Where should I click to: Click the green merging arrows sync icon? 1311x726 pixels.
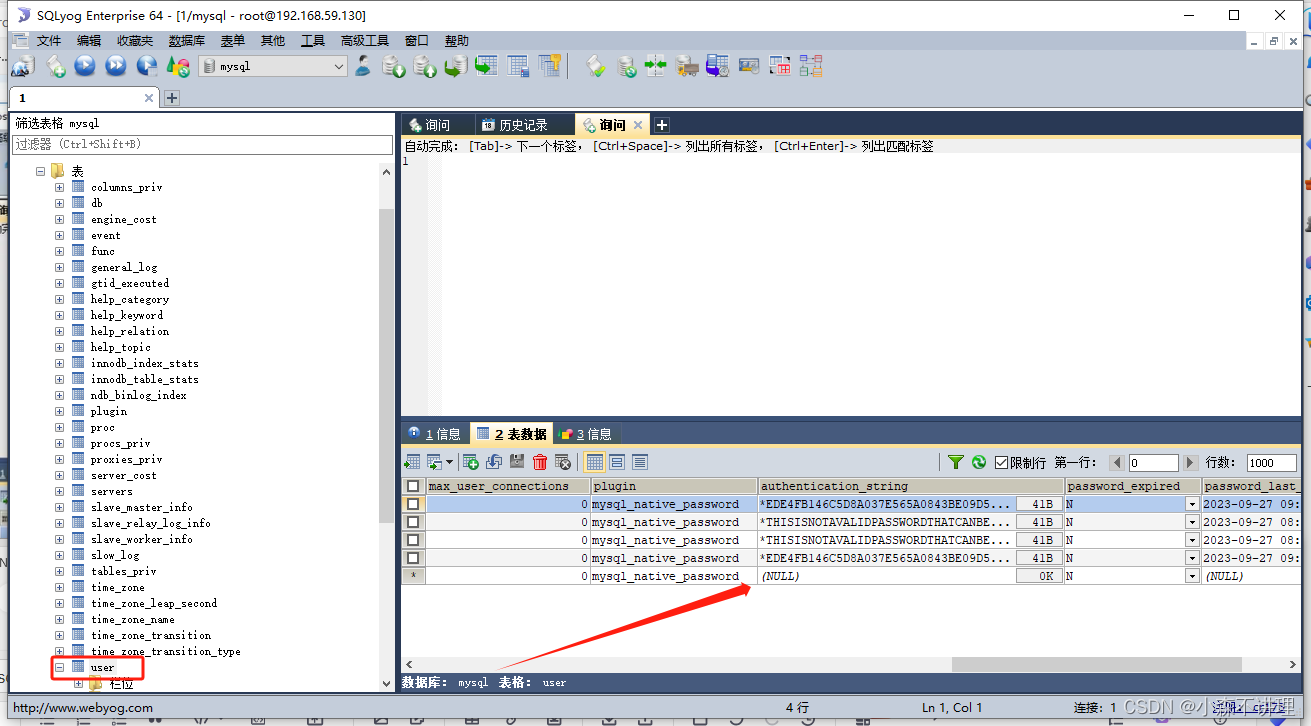click(x=656, y=66)
